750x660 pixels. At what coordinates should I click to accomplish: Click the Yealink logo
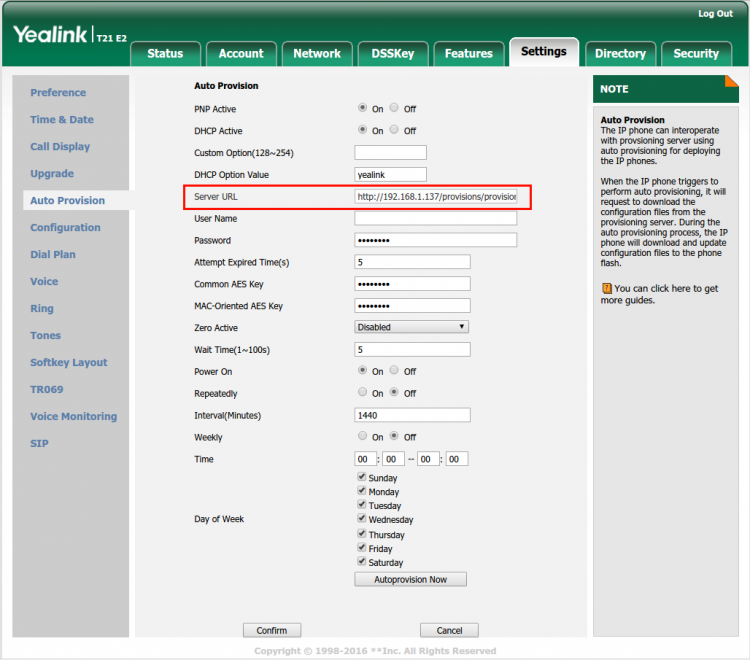point(50,35)
